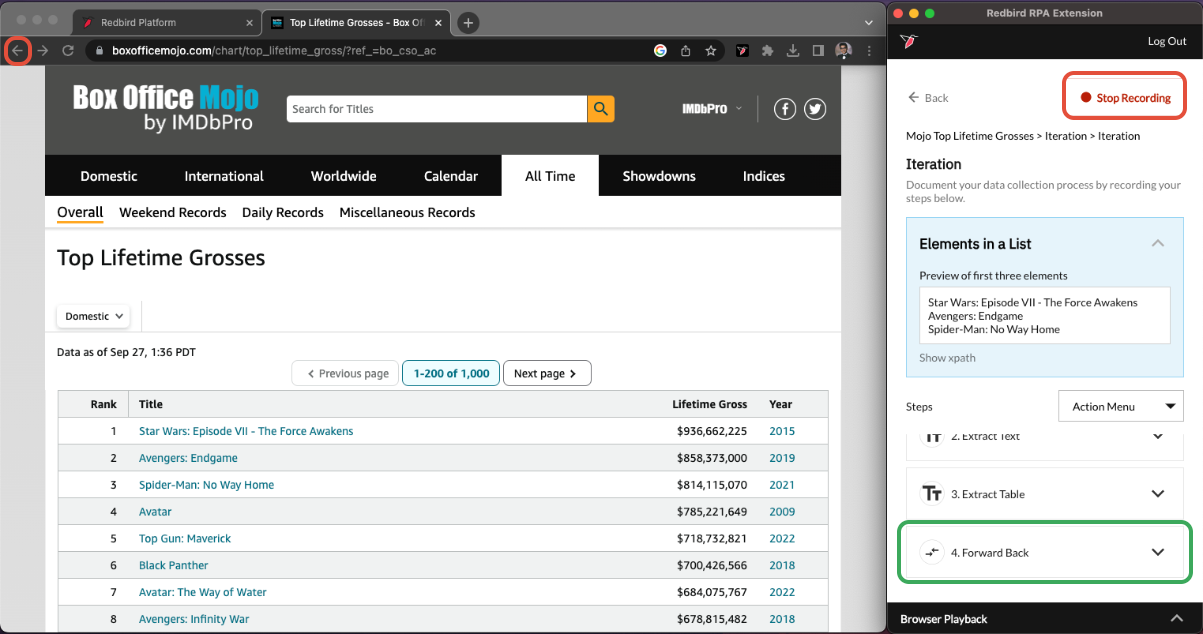Open the Indices nav menu item
Viewport: 1203px width, 634px height.
[764, 176]
